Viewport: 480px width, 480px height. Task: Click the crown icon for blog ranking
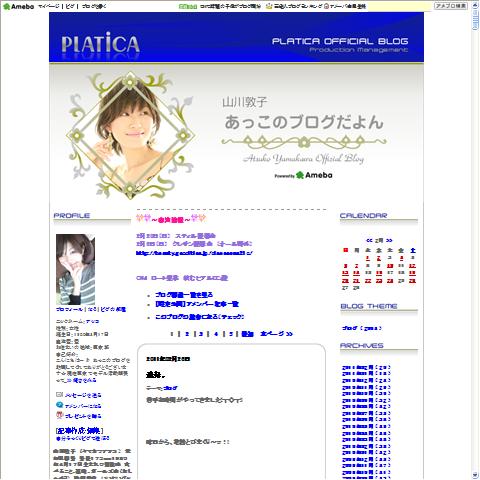point(269,6)
